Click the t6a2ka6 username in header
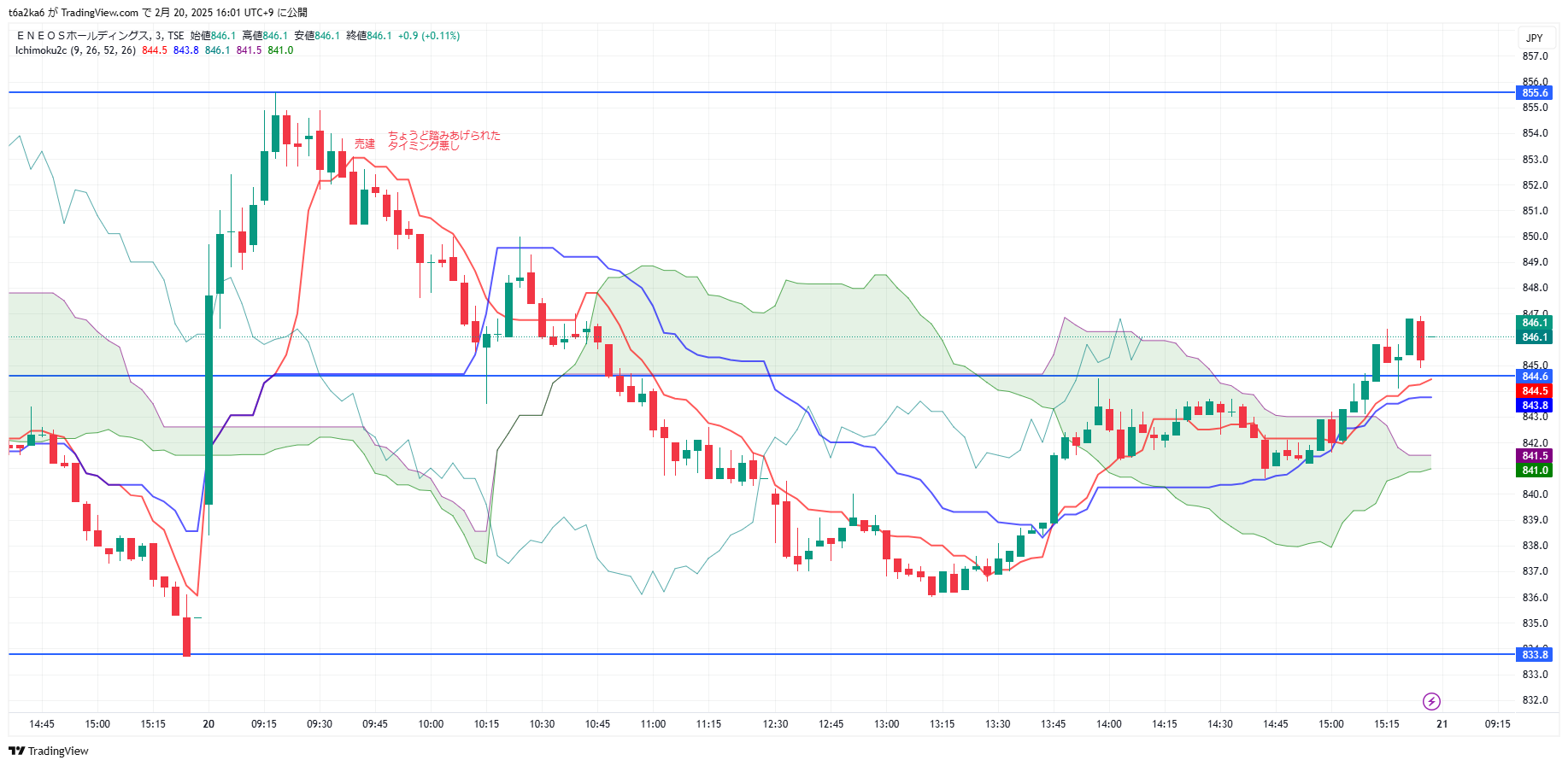 tap(26, 13)
